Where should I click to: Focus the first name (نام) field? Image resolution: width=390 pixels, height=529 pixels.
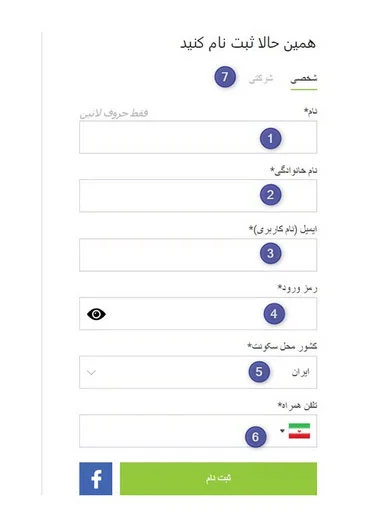click(x=198, y=137)
